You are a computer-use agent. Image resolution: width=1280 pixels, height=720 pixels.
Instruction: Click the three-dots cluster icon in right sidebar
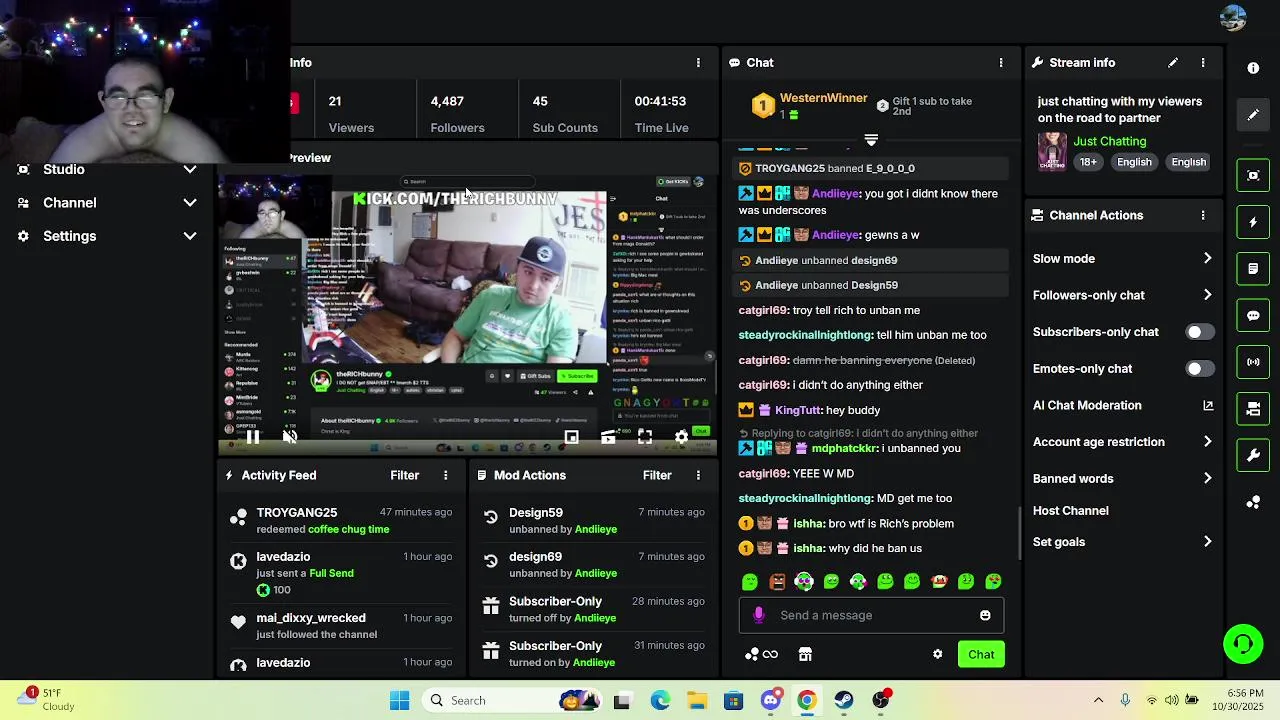(1253, 502)
